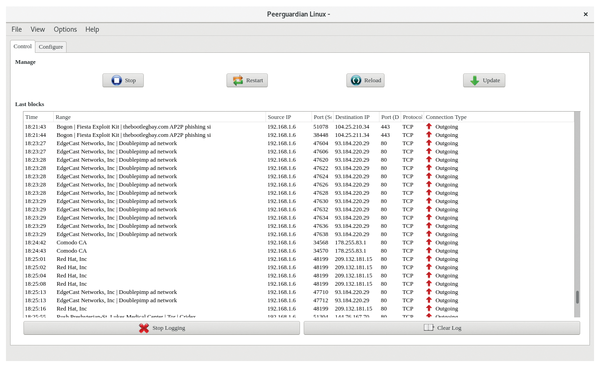
Task: Open the File menu
Action: click(x=16, y=29)
